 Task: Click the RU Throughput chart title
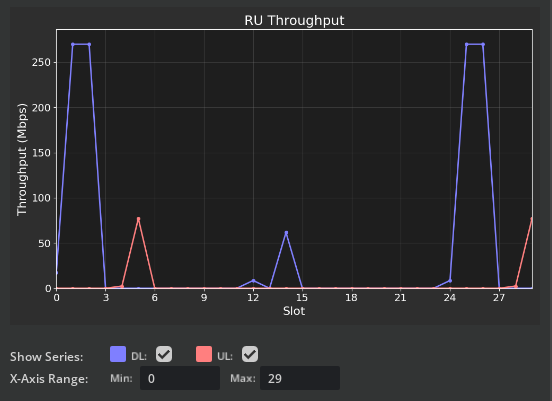pos(294,20)
